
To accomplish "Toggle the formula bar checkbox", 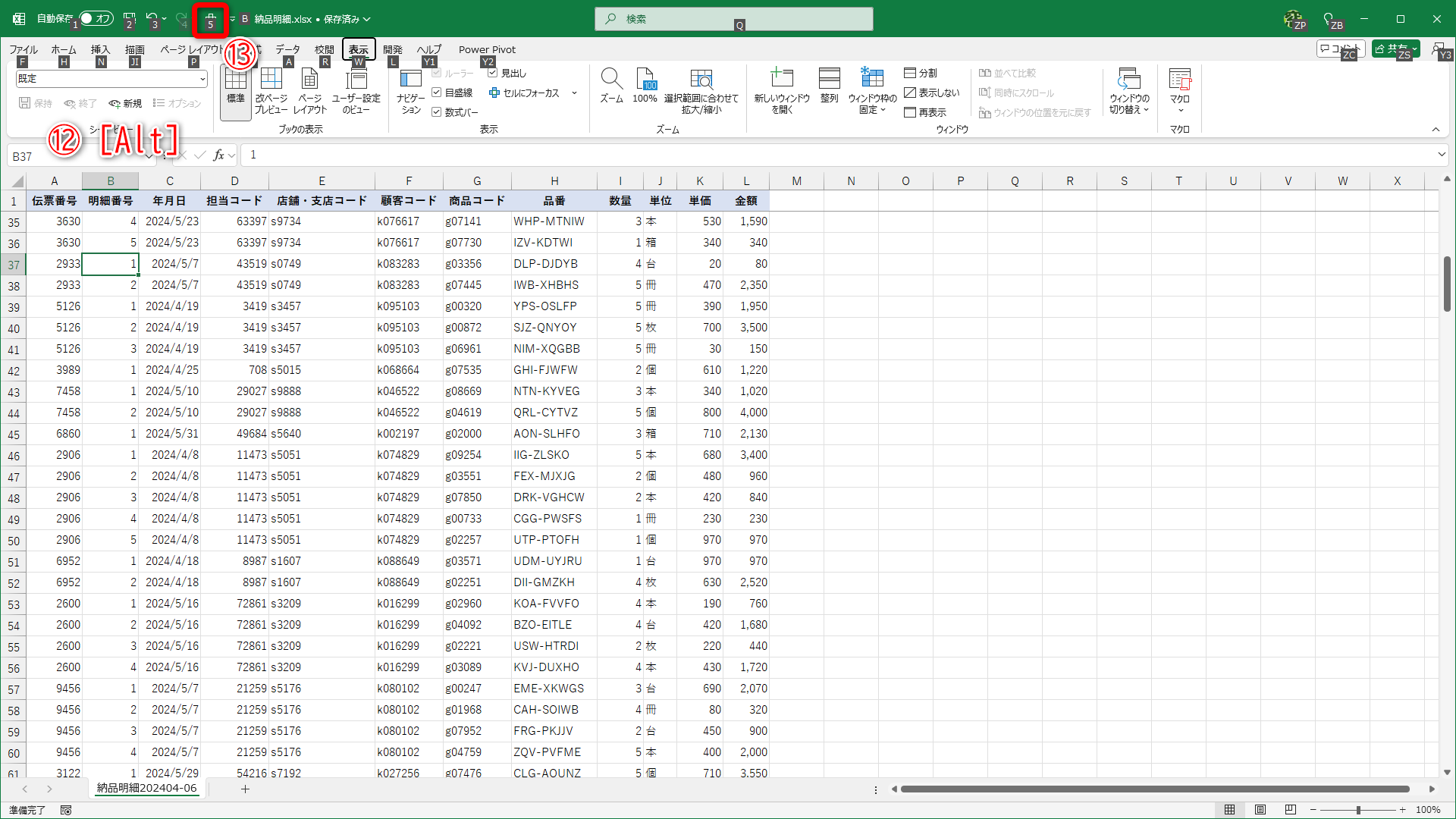I will [x=437, y=112].
